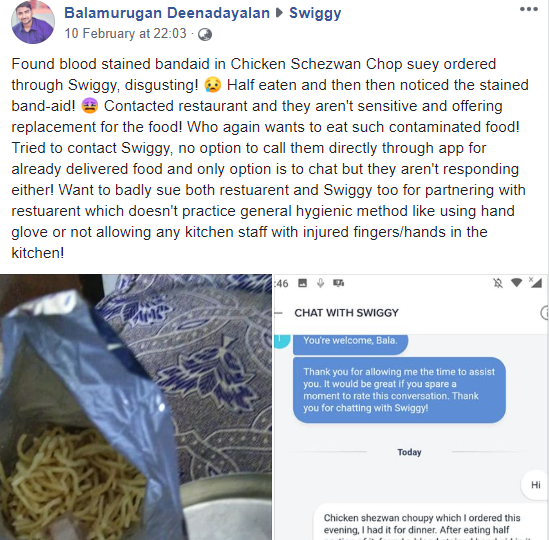
Task: Click the image notification icon in status bar
Action: tap(303, 283)
